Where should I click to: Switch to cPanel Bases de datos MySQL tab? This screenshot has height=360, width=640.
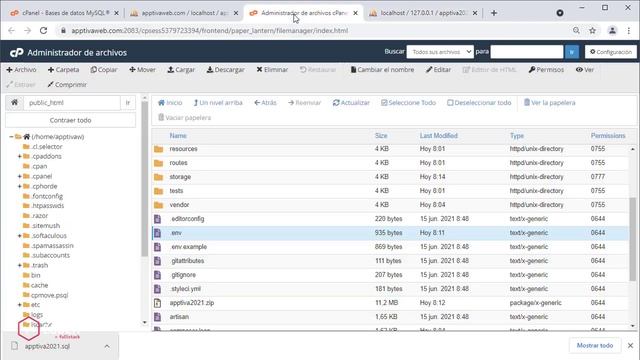pos(65,13)
